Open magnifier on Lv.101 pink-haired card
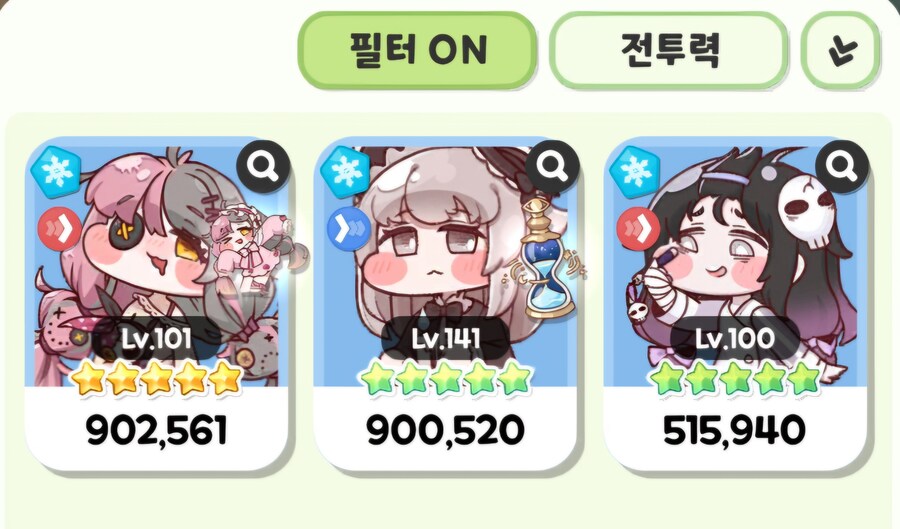The height and width of the screenshot is (529, 900). click(x=263, y=165)
